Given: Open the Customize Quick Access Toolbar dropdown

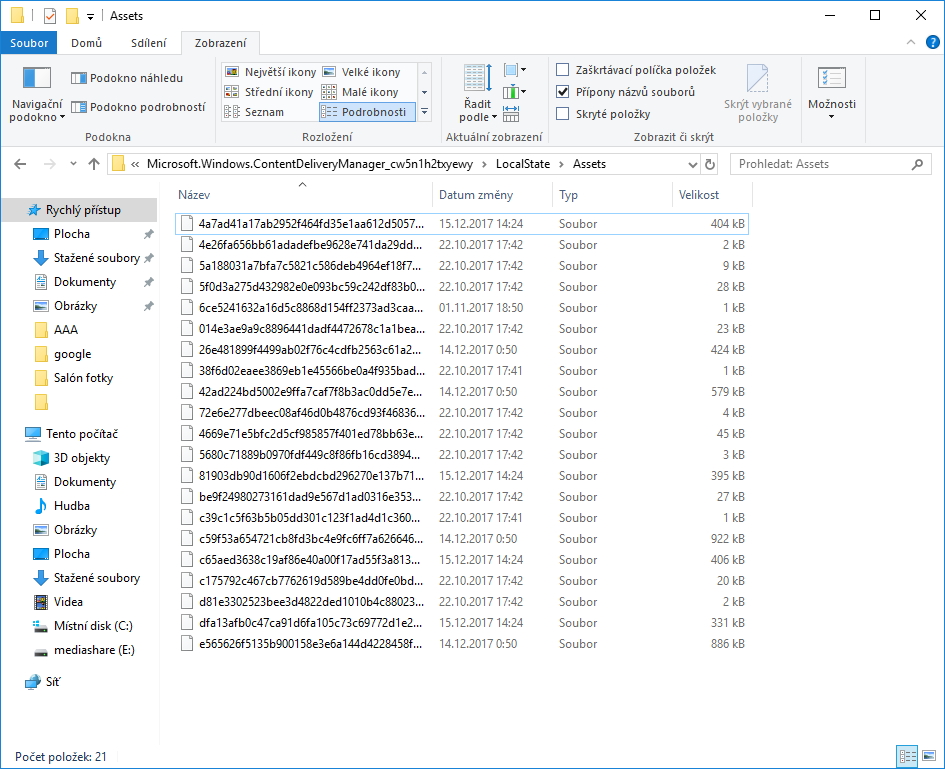Looking at the screenshot, I should coord(90,16).
